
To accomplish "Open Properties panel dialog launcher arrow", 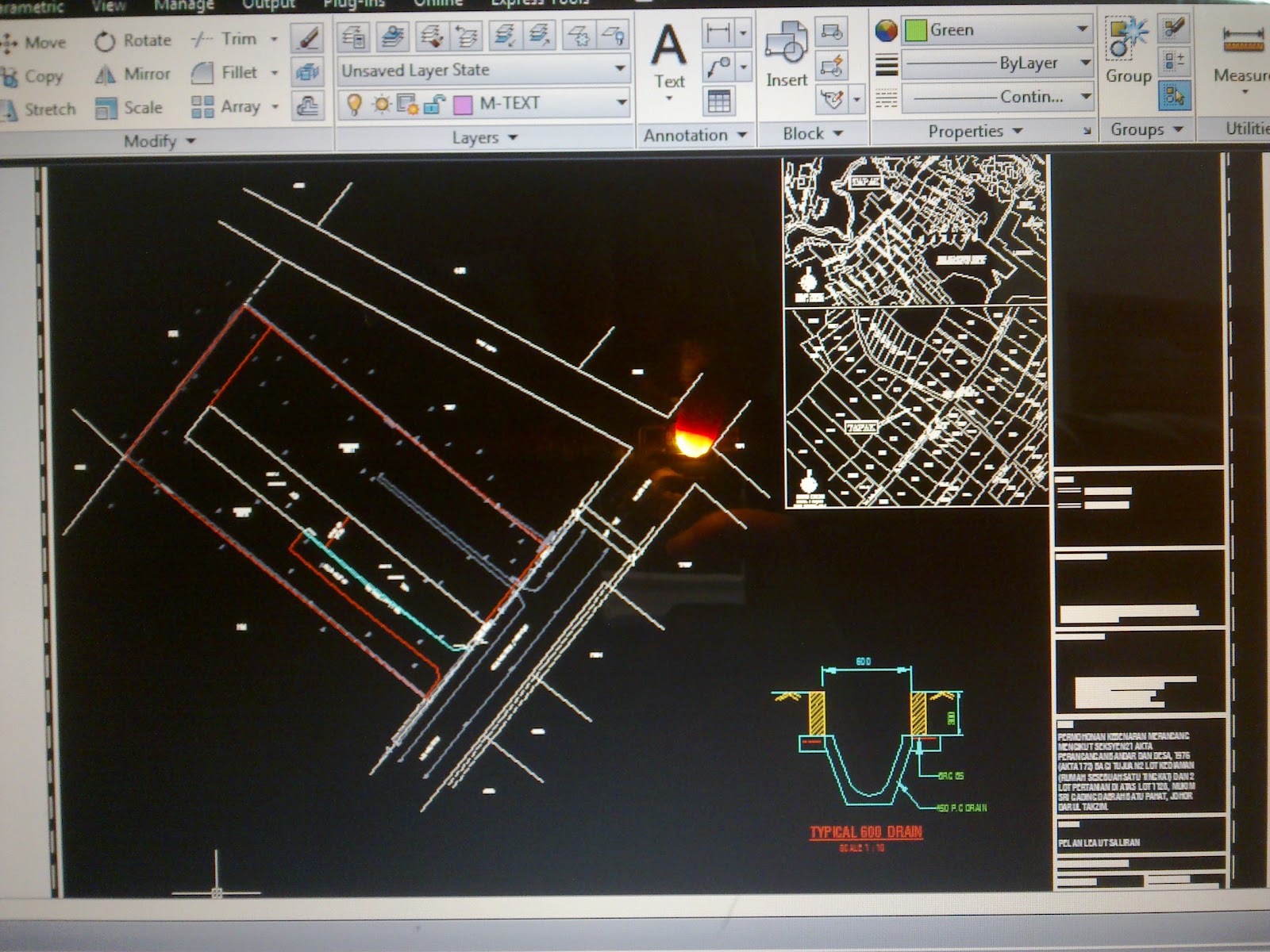I will coord(1087,131).
